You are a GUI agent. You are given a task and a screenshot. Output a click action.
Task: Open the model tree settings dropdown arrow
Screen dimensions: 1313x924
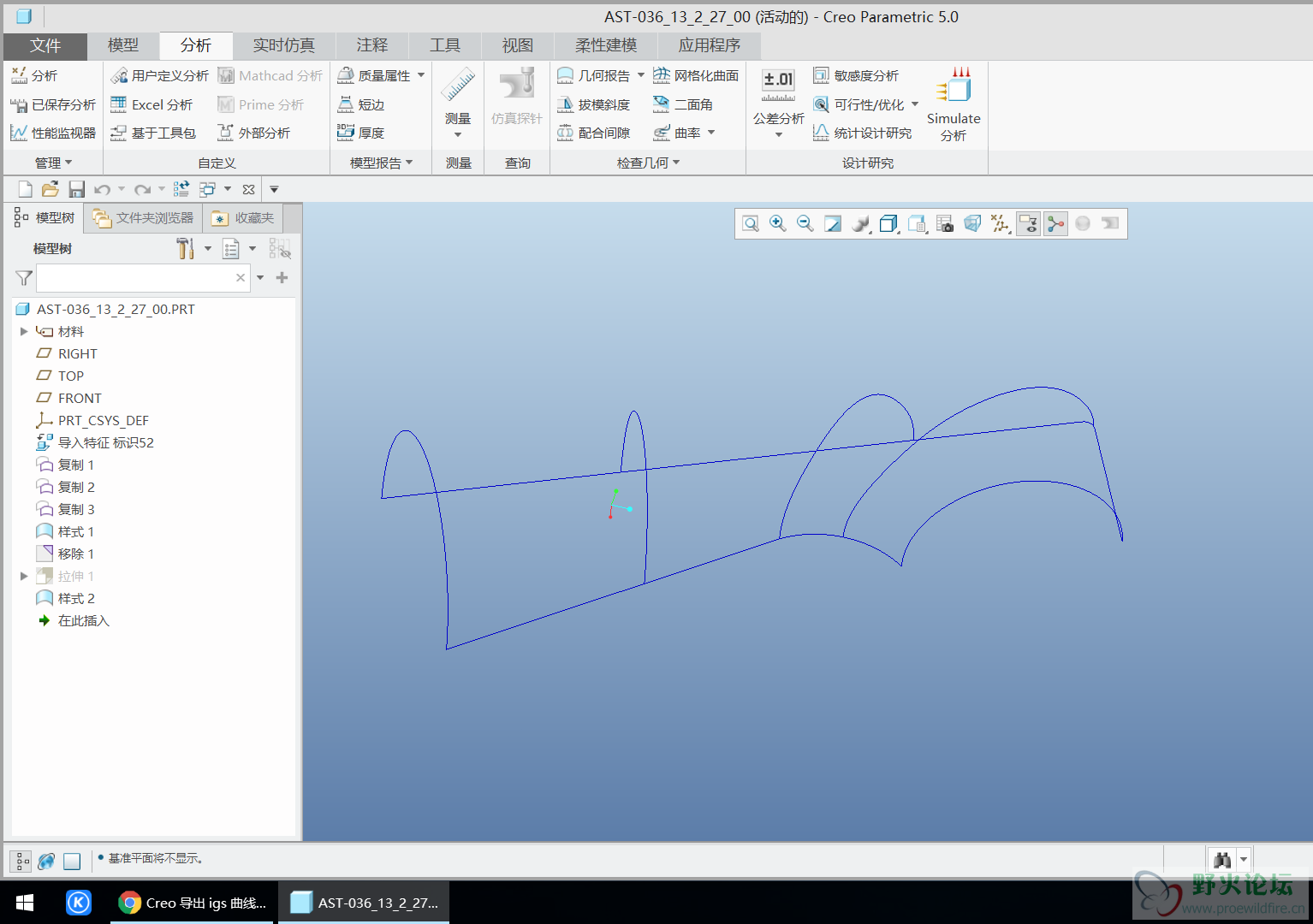click(x=207, y=249)
